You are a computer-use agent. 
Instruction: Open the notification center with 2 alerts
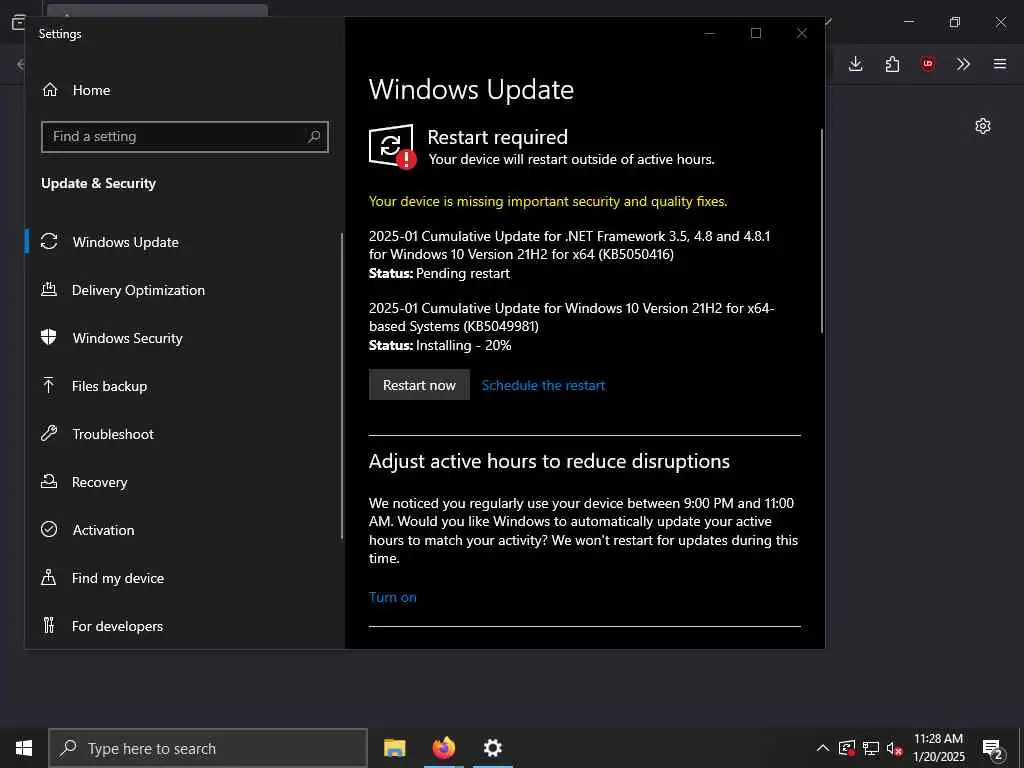pos(993,748)
